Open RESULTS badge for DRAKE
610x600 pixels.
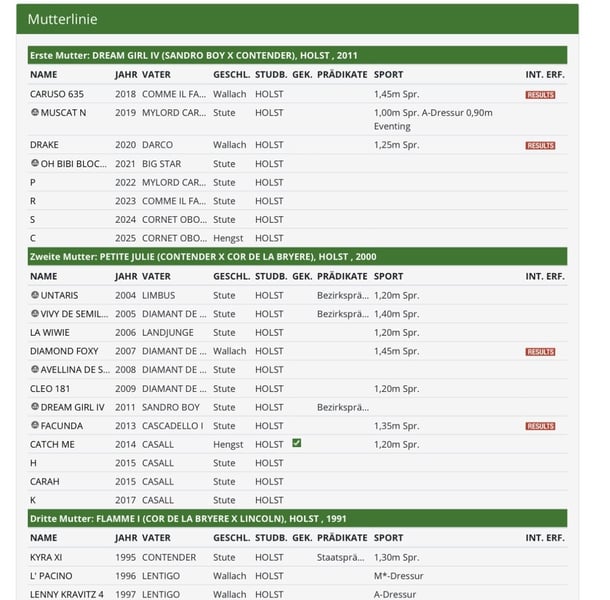click(540, 146)
